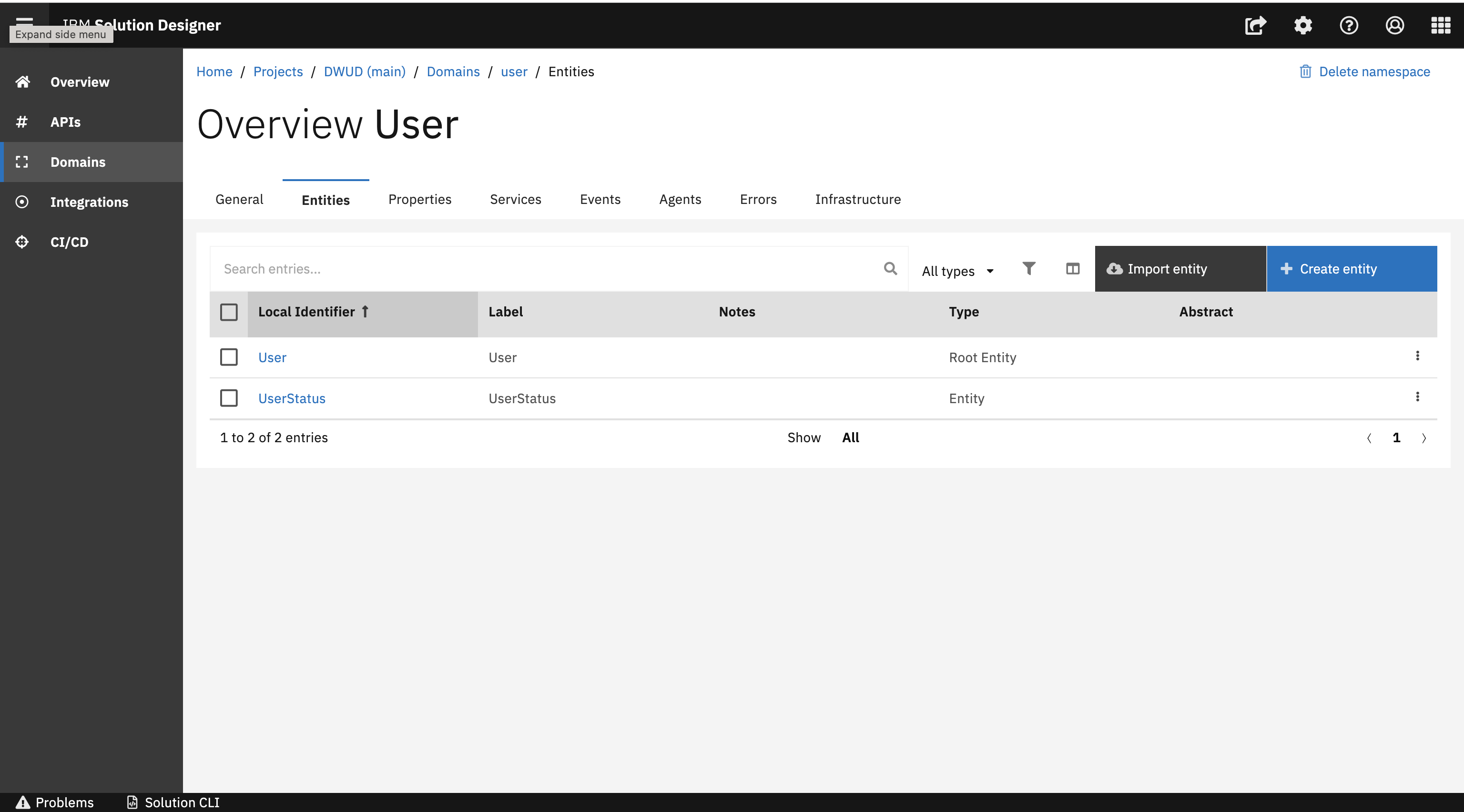Open the All types dropdown
Image resolution: width=1464 pixels, height=812 pixels.
coord(957,271)
